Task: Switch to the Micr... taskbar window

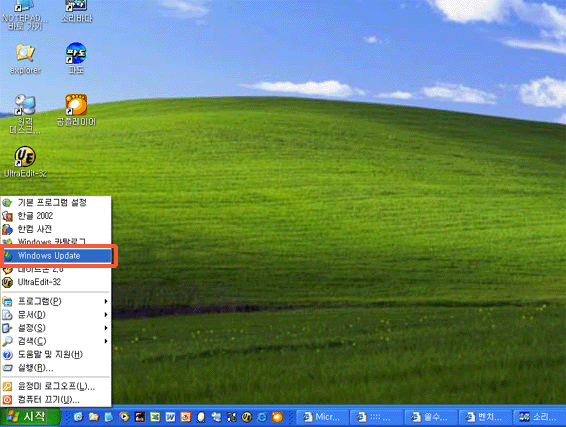Action: [x=322, y=417]
